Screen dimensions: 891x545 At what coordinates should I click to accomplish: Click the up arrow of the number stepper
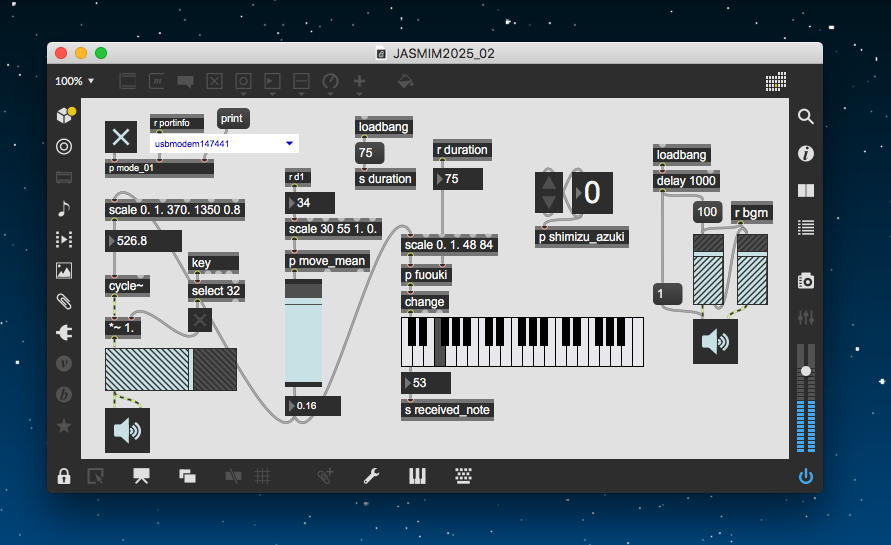pyautogui.click(x=550, y=183)
